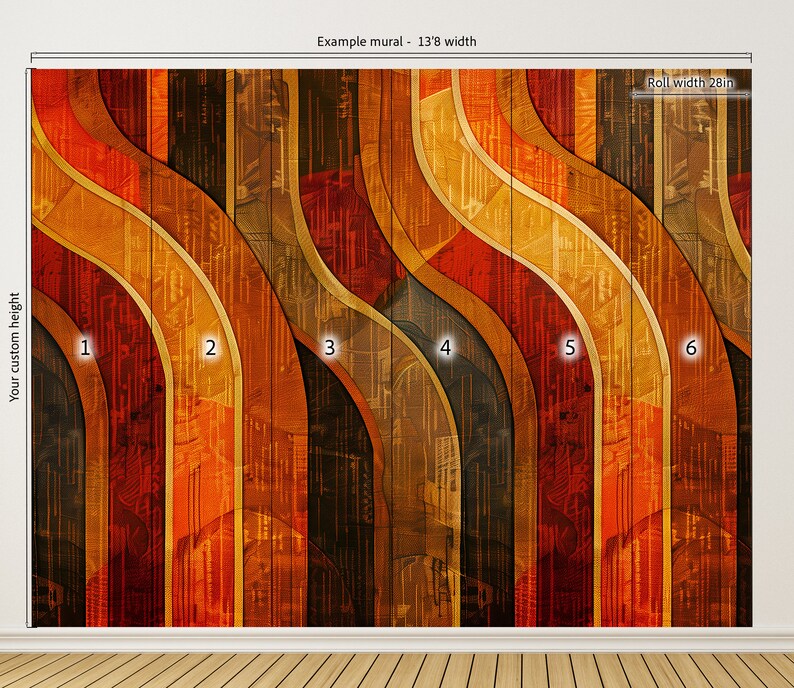Select panel number 1 on the mural
The image size is (794, 688).
tap(85, 348)
